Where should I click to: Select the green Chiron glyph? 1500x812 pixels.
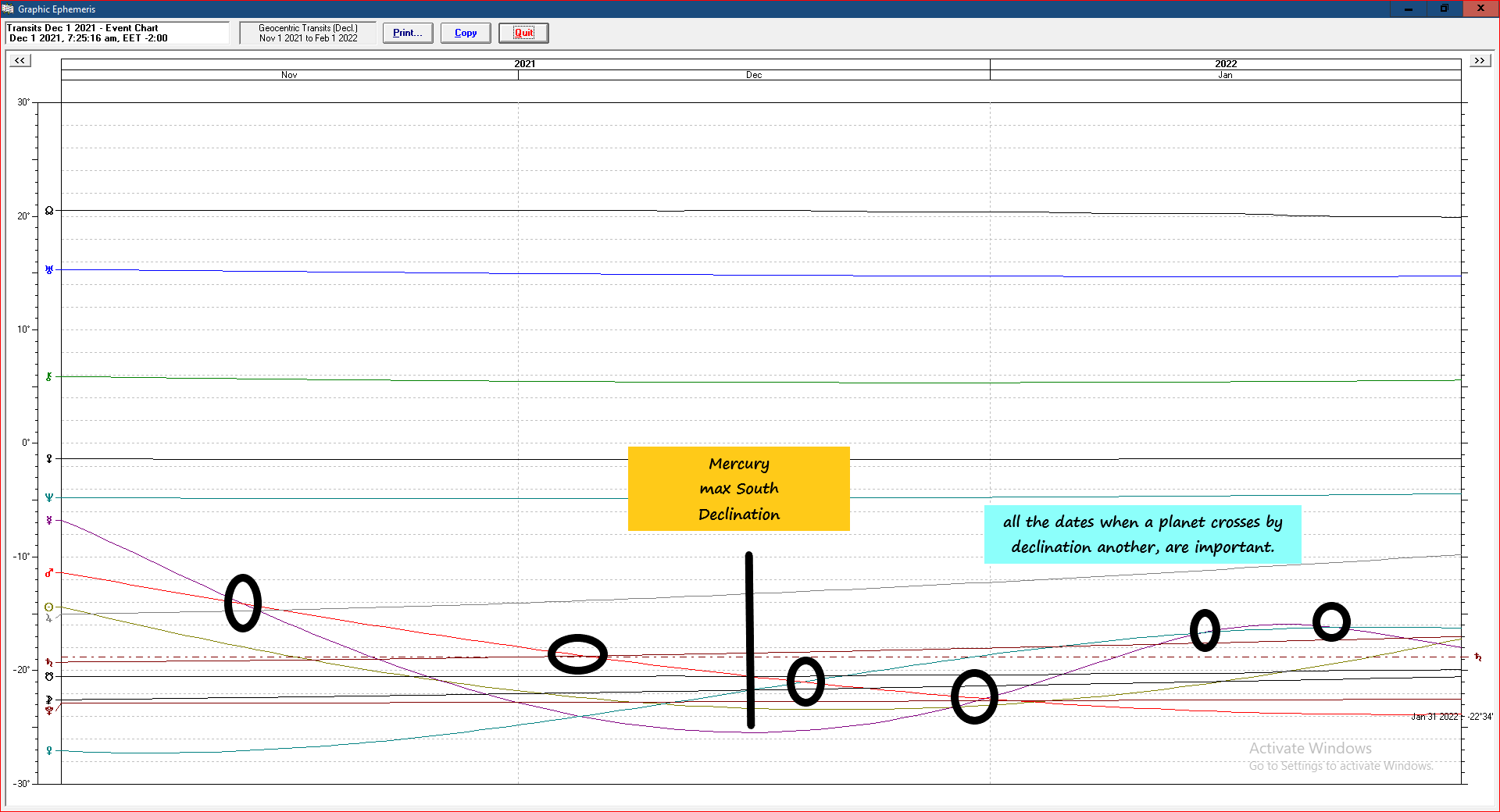pyautogui.click(x=49, y=376)
